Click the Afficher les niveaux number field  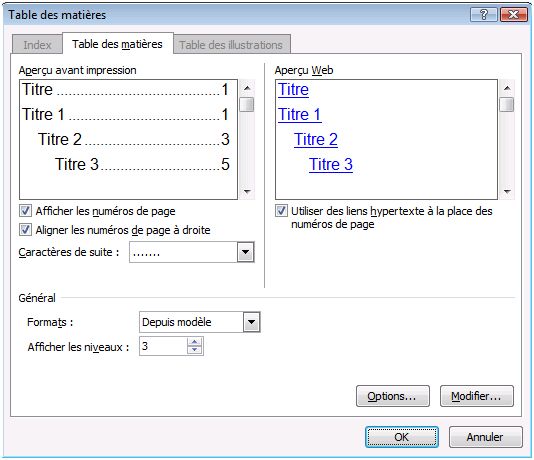[x=163, y=346]
